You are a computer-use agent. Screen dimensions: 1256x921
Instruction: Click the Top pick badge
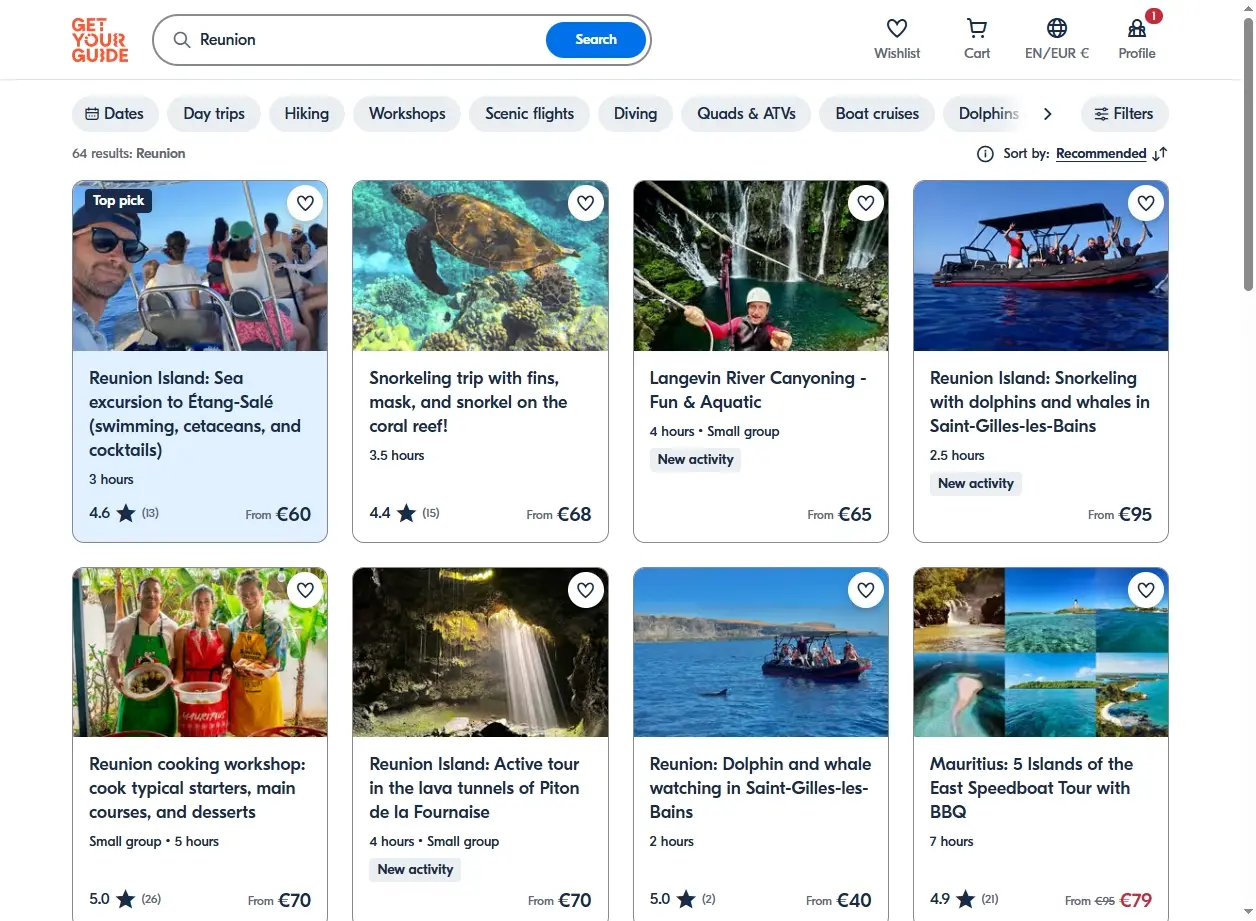(118, 201)
